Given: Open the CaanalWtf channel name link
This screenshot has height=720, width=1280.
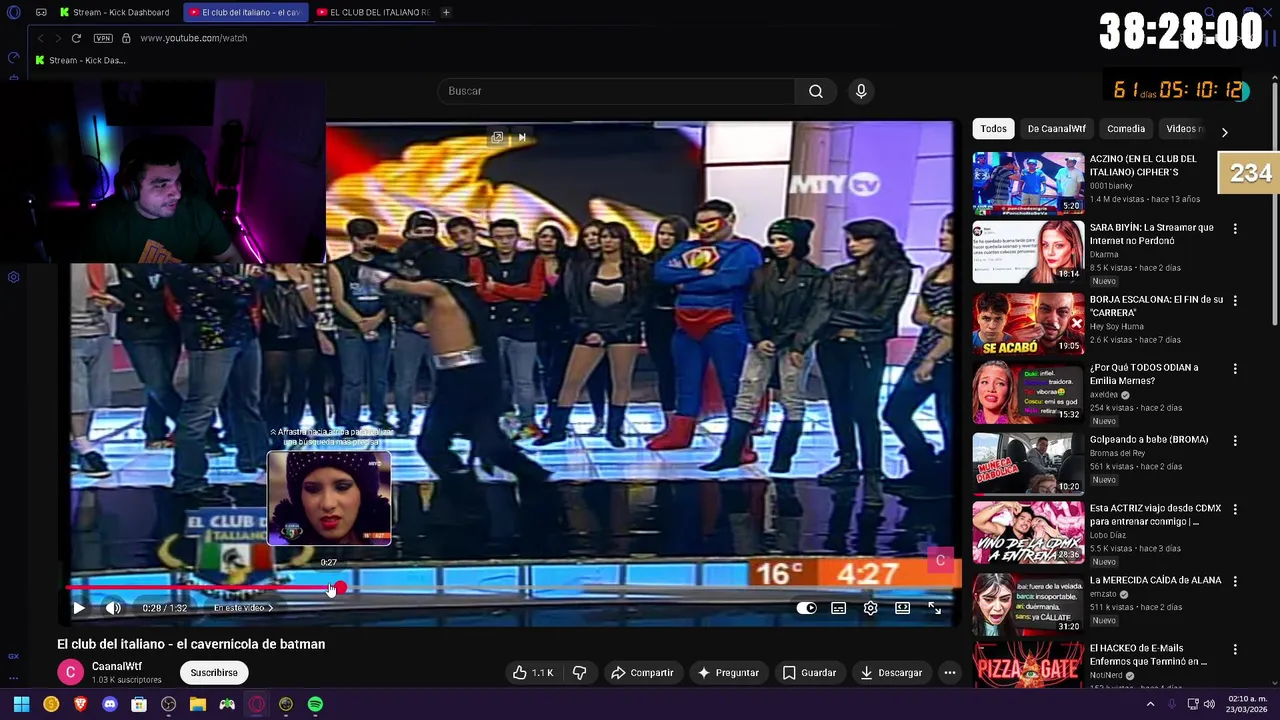Looking at the screenshot, I should coord(117,666).
